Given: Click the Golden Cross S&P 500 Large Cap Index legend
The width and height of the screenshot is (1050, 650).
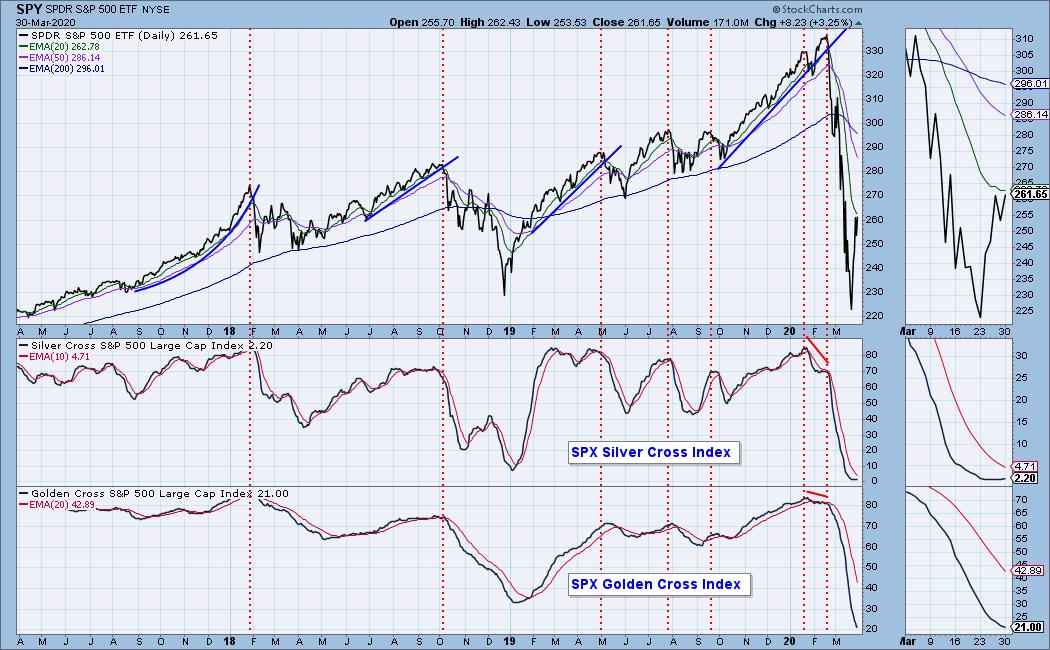Looking at the screenshot, I should click(153, 493).
